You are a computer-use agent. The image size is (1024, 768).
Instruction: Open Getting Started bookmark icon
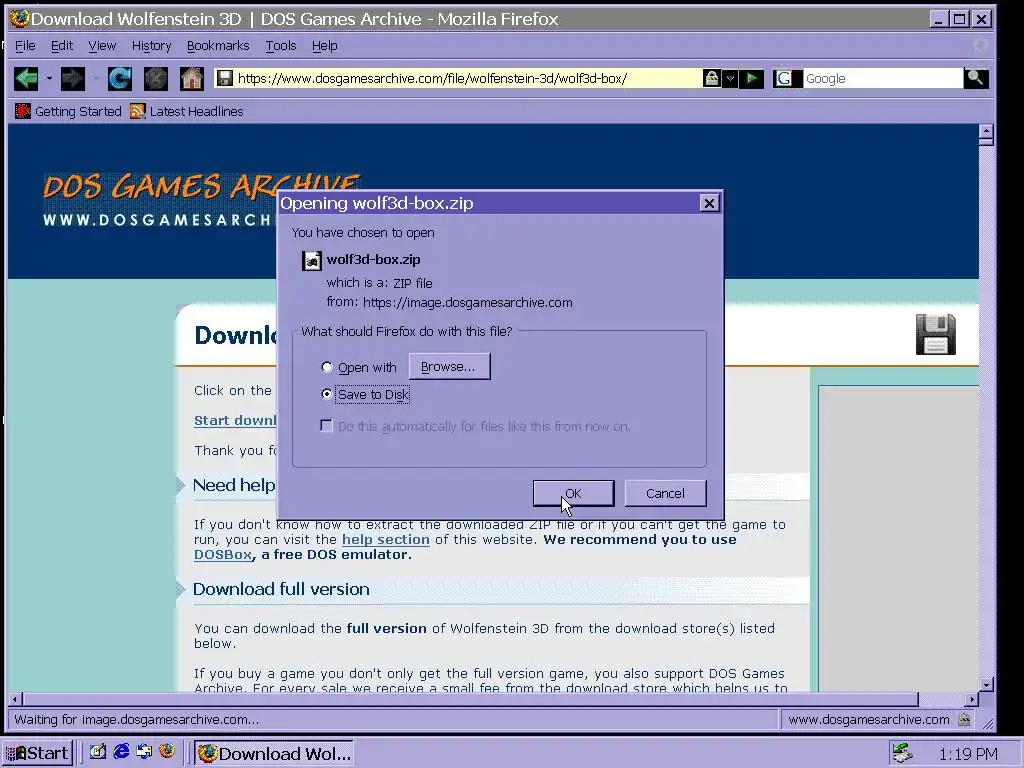point(23,112)
